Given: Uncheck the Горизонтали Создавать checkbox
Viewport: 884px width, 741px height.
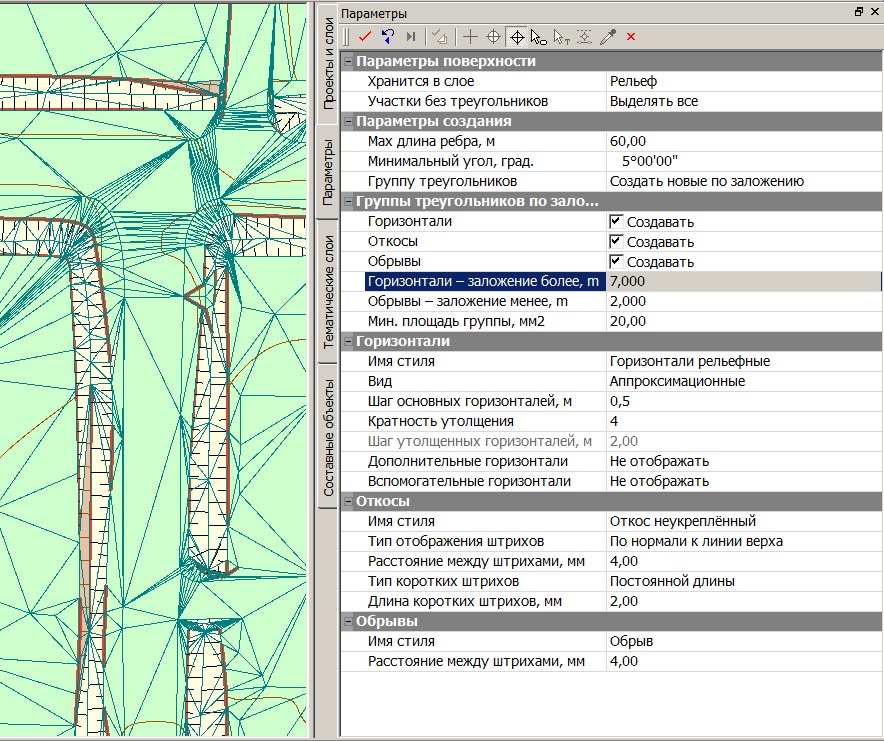Looking at the screenshot, I should [x=616, y=221].
